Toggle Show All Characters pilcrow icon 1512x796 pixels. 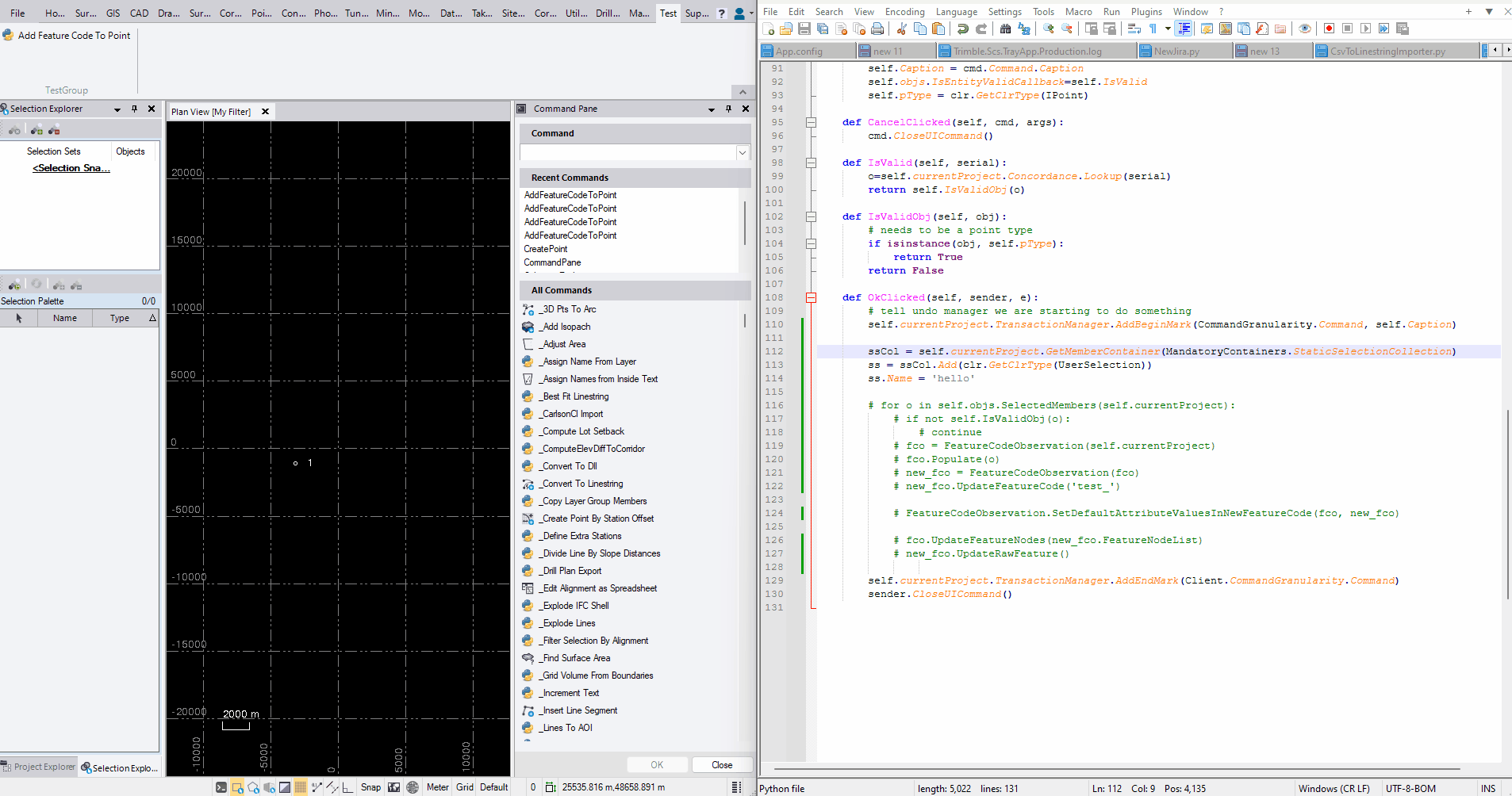click(x=1153, y=29)
